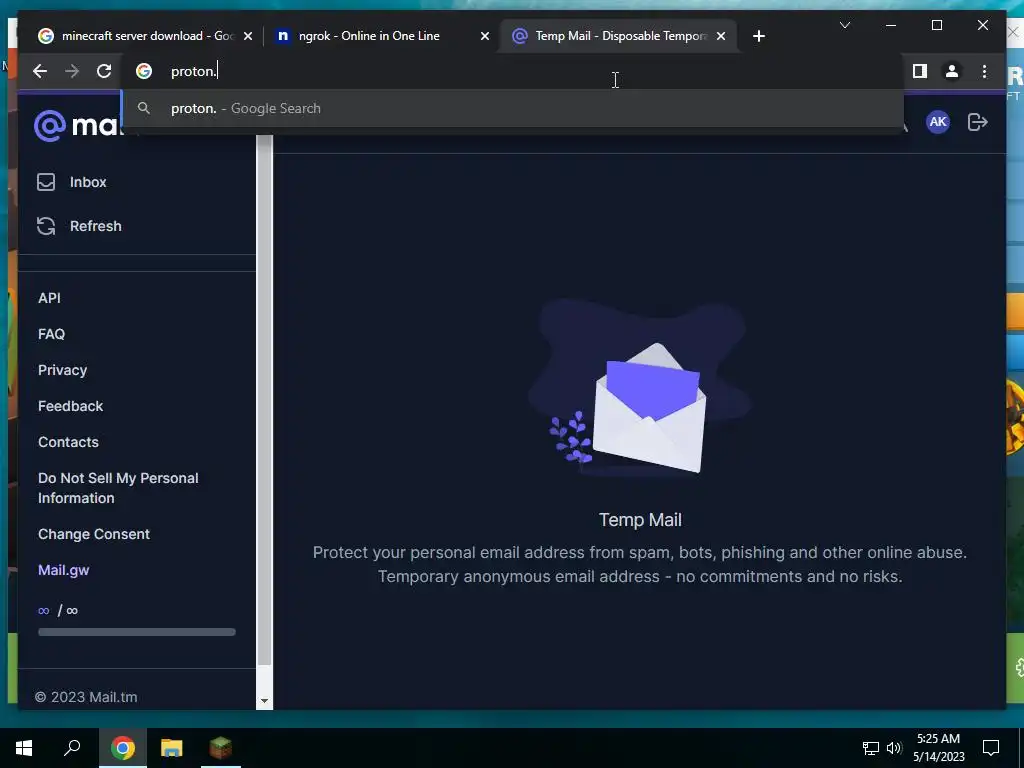
Task: Click the Minecraft block taskbar icon
Action: coord(220,748)
